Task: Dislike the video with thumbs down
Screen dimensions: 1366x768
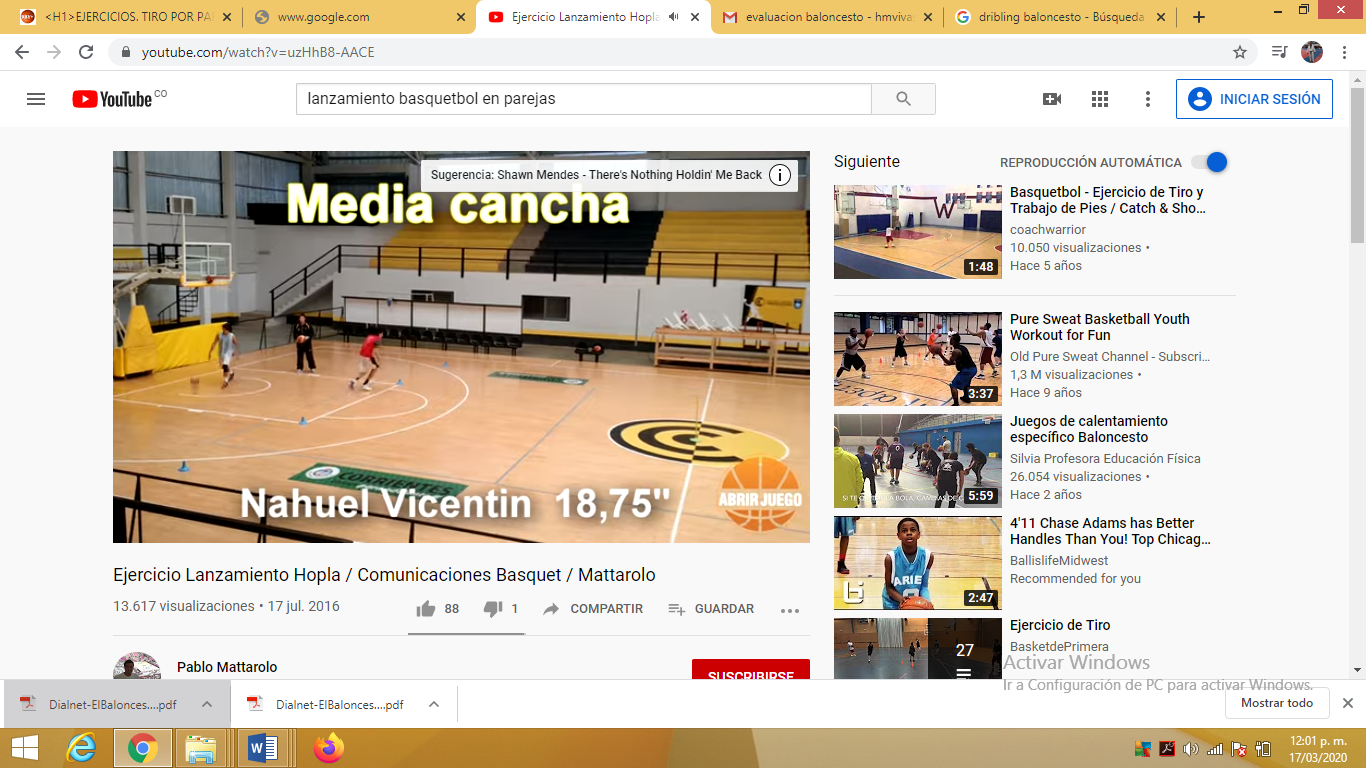Action: pyautogui.click(x=493, y=608)
